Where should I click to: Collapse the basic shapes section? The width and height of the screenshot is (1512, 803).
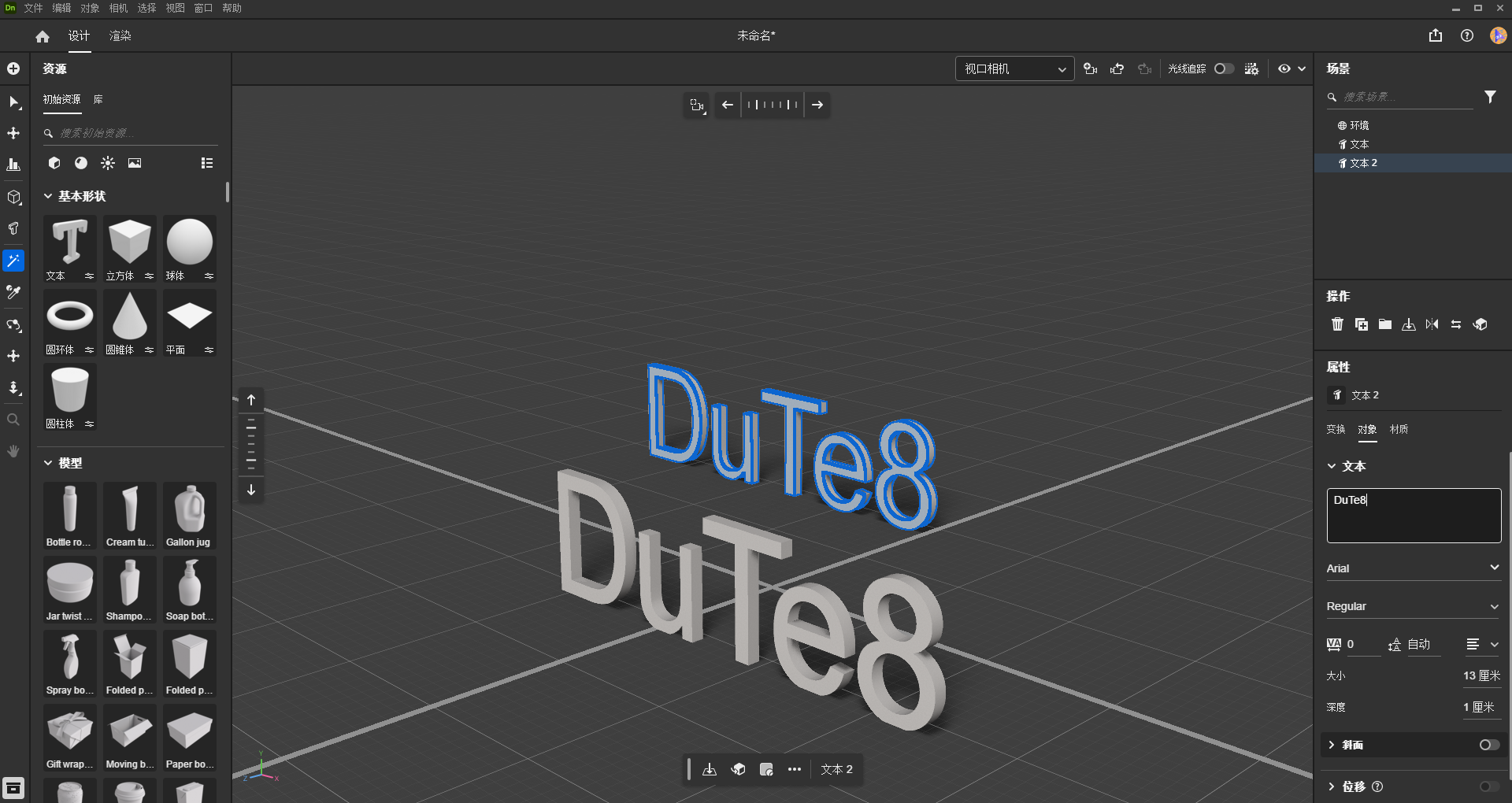48,196
